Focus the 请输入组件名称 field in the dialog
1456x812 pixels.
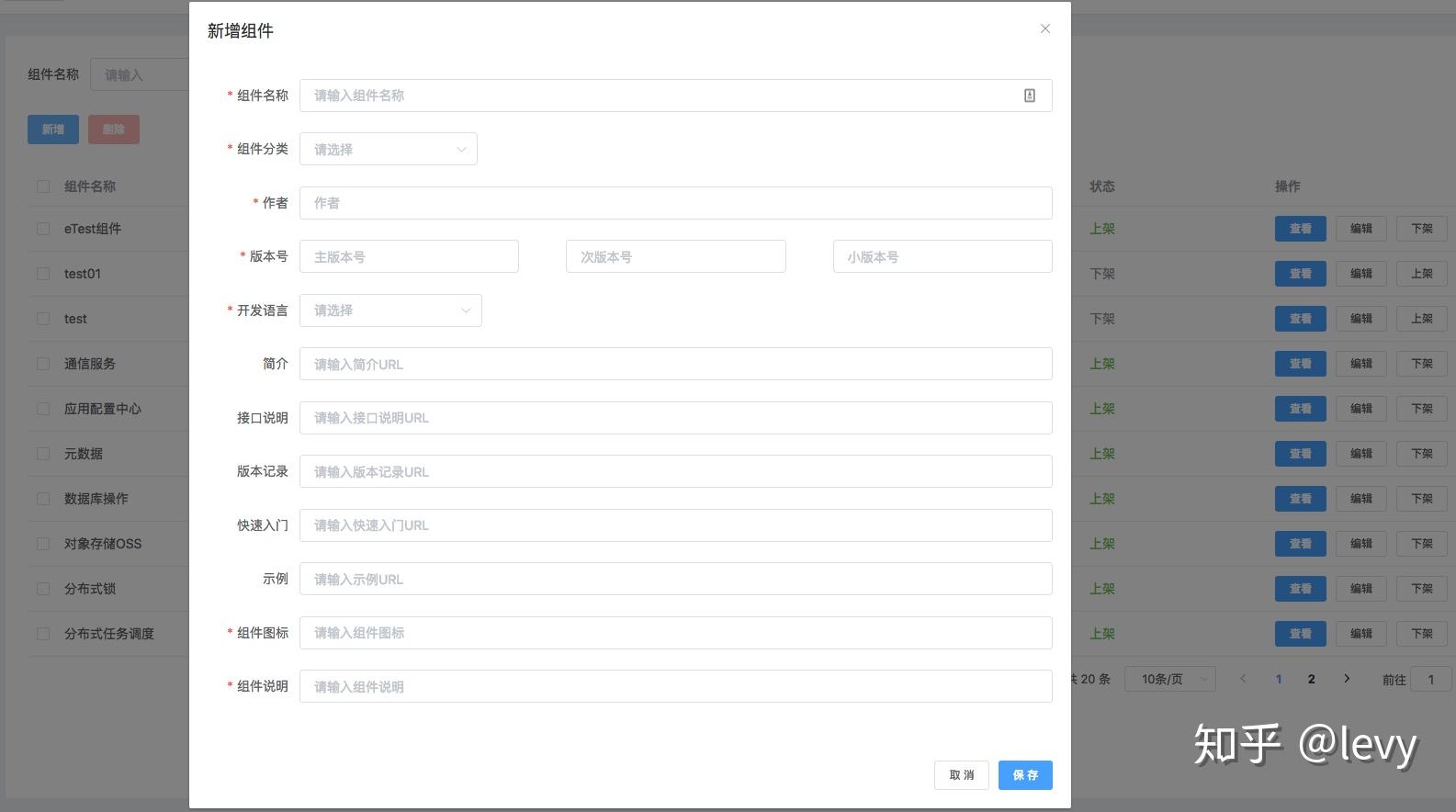click(x=676, y=96)
